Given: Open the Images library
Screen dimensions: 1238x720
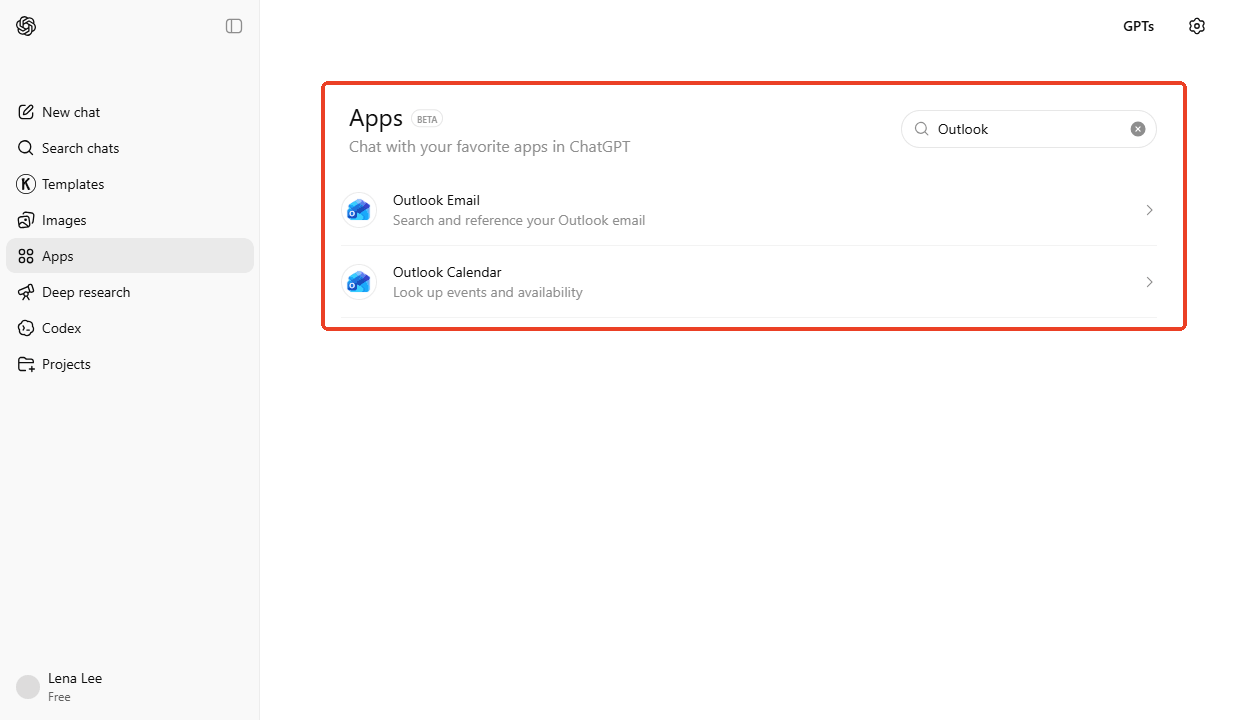Looking at the screenshot, I should [66, 219].
